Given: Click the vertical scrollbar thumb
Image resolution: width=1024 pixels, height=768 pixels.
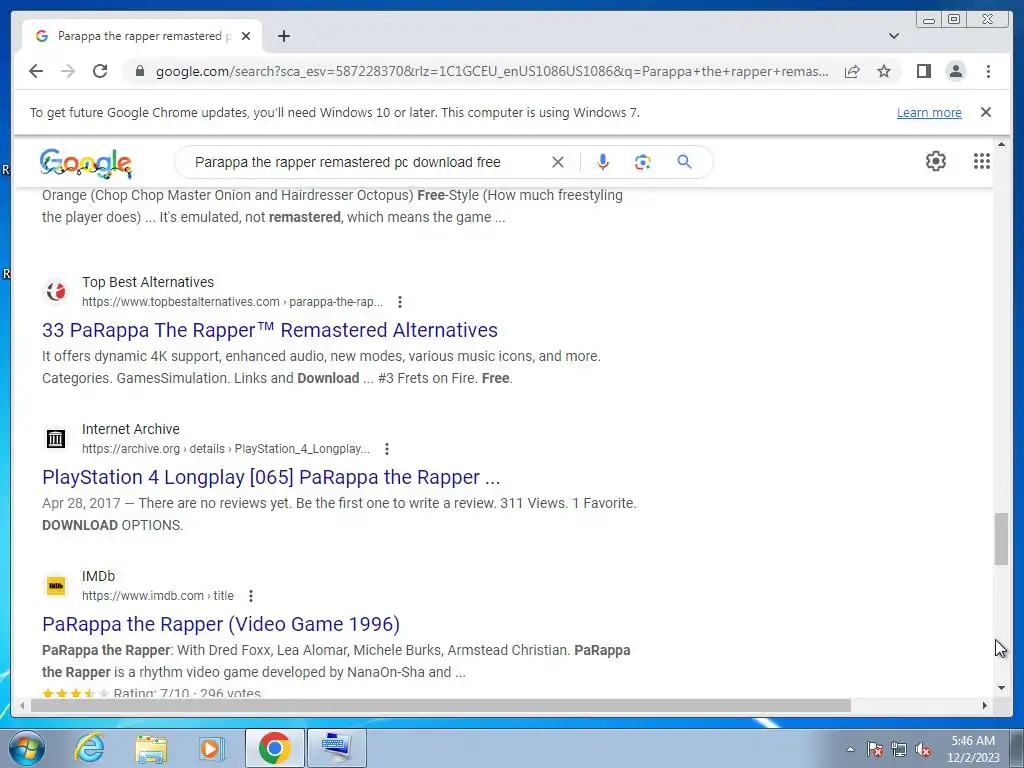Looking at the screenshot, I should point(1001,539).
